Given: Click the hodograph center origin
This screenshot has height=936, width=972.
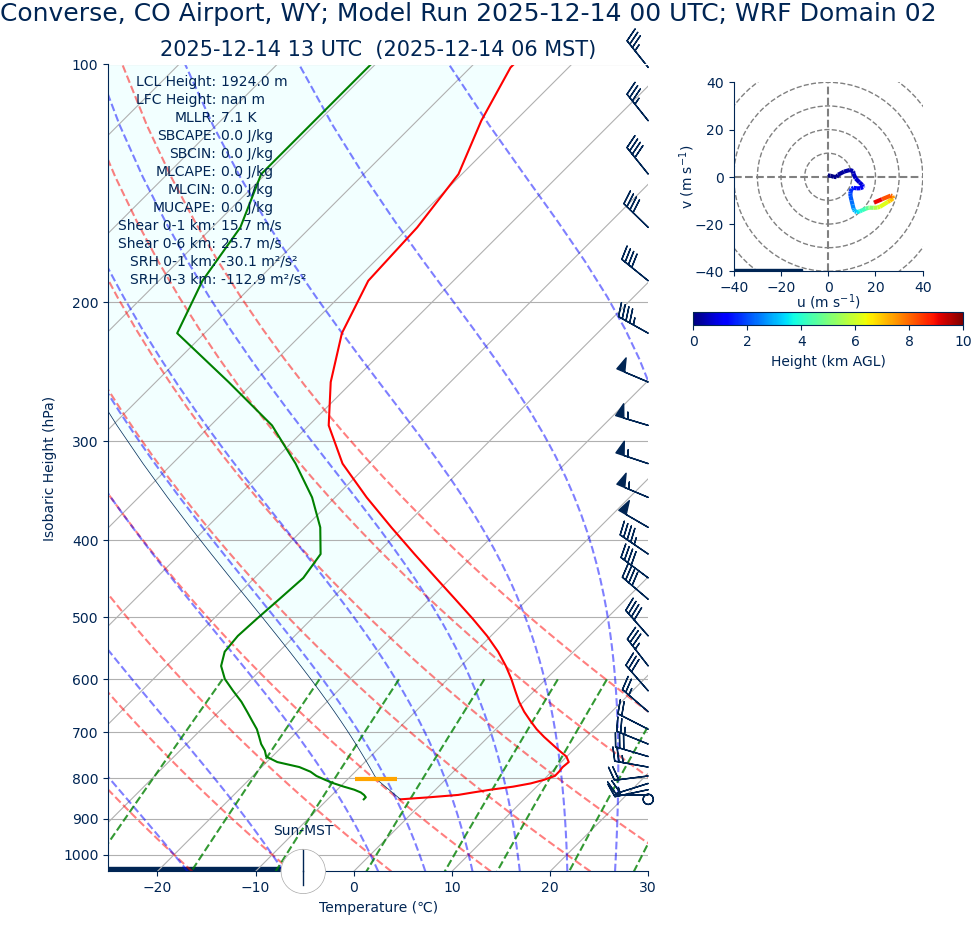Looking at the screenshot, I should point(828,177).
